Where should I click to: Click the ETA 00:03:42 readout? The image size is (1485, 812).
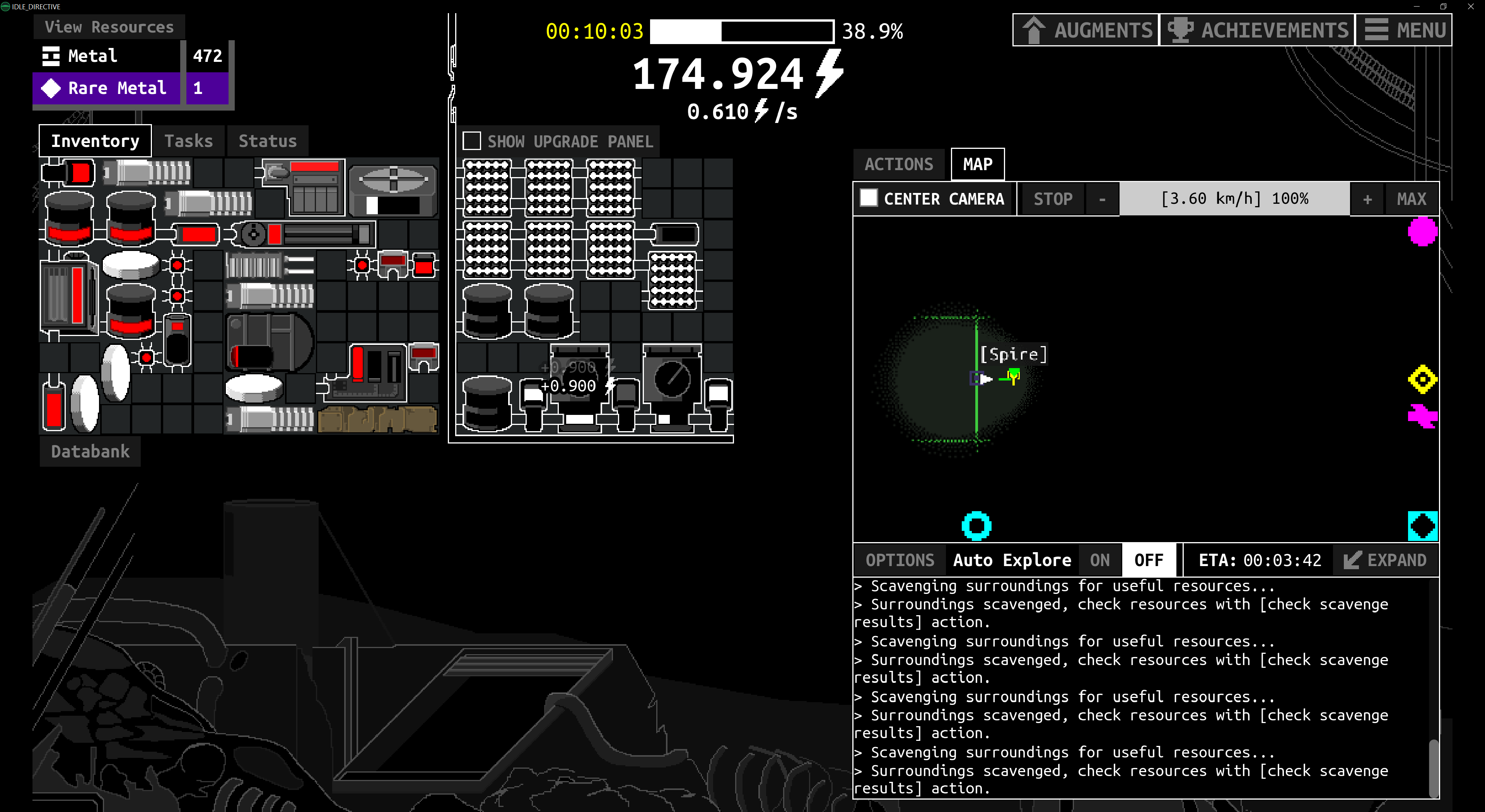(1260, 560)
